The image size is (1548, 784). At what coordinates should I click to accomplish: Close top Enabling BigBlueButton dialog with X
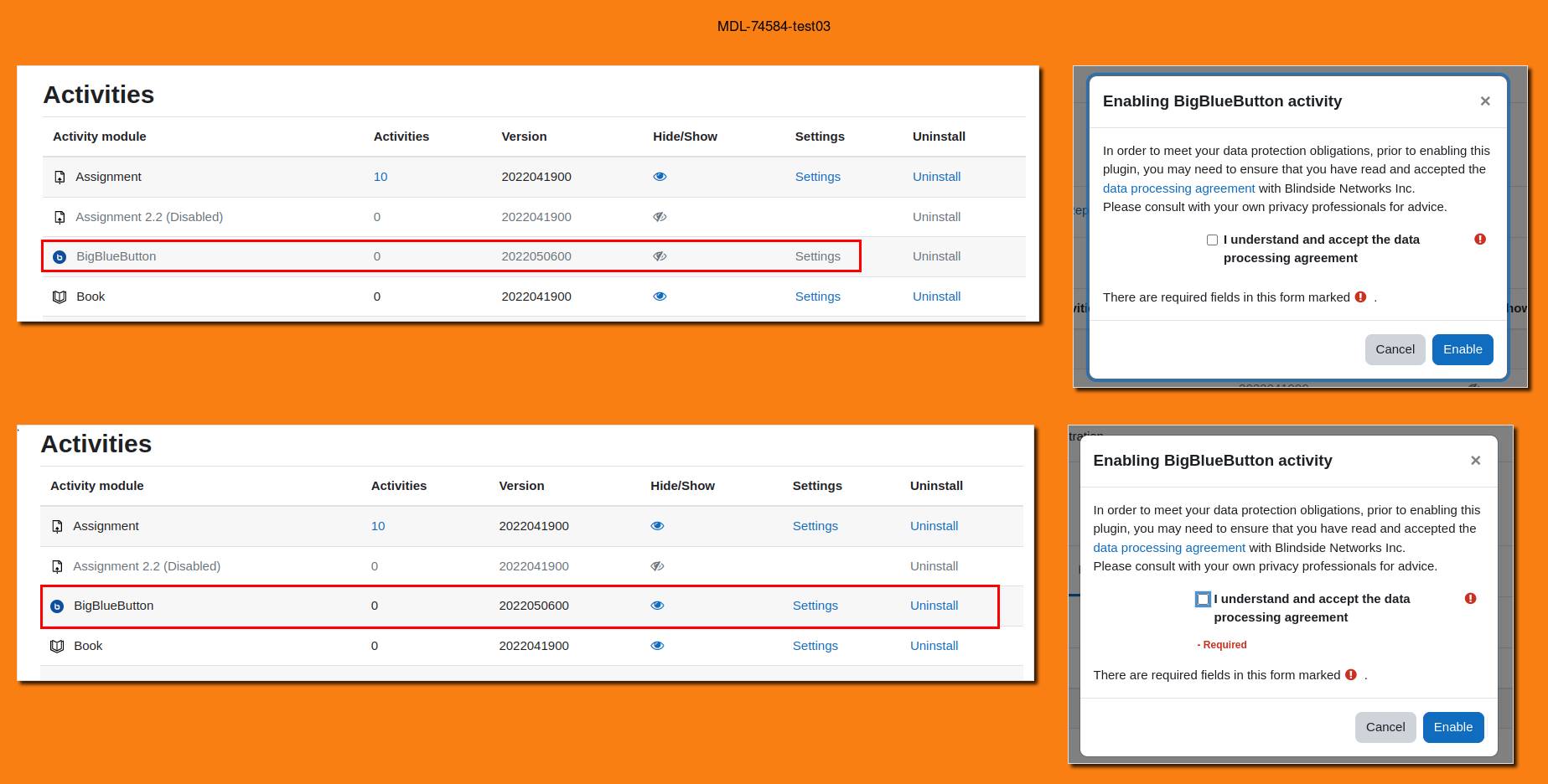(x=1485, y=101)
